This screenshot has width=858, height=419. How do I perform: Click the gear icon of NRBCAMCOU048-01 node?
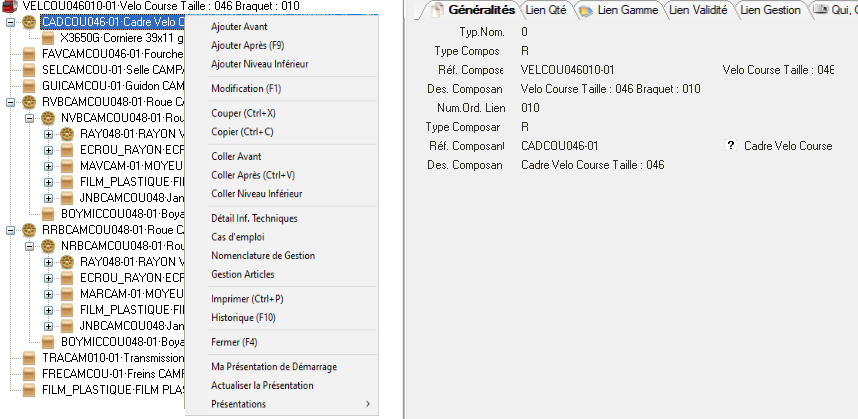point(49,245)
